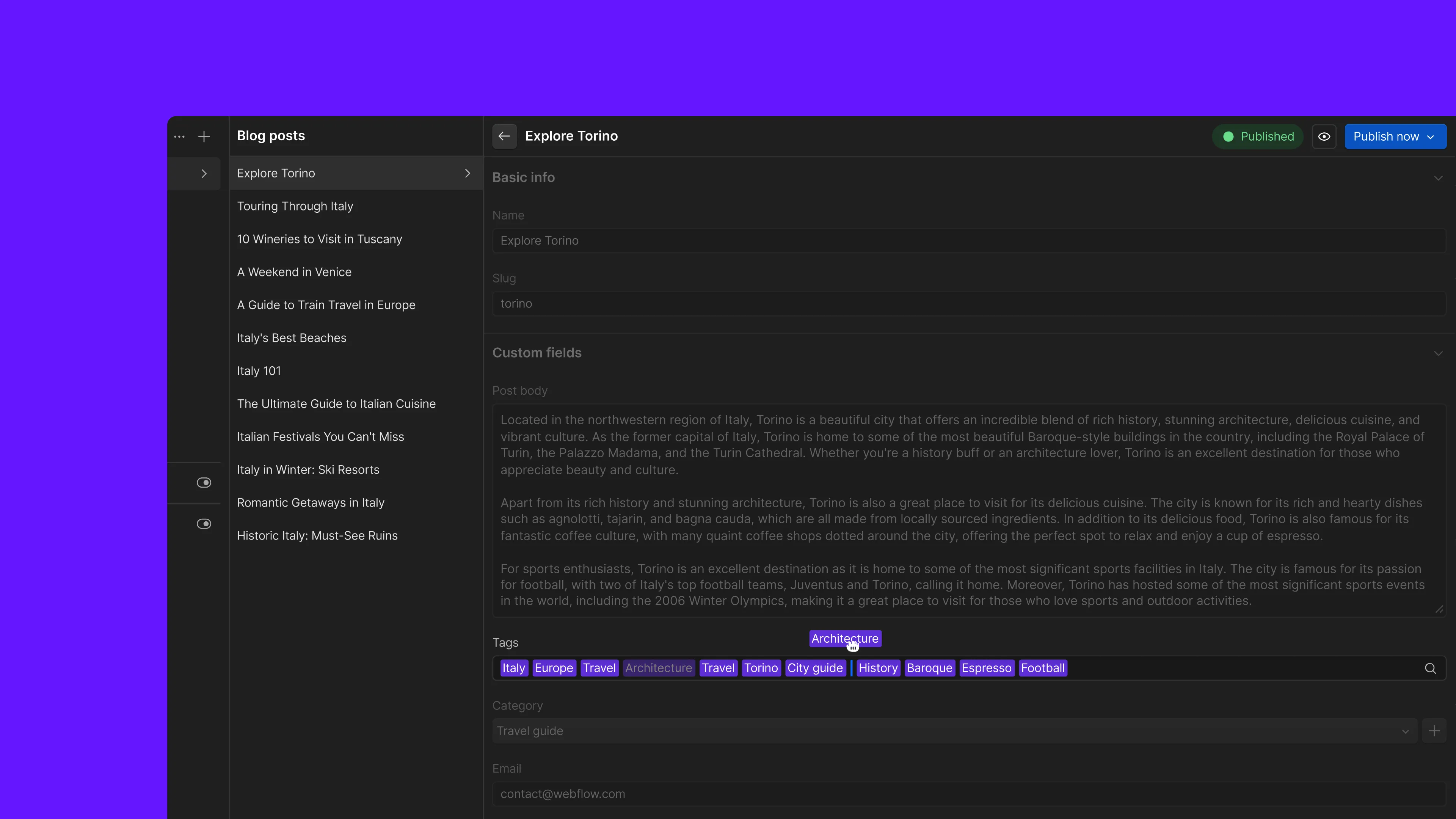This screenshot has height=819, width=1456.
Task: Expand the left sidebar chevron
Action: pyautogui.click(x=204, y=174)
